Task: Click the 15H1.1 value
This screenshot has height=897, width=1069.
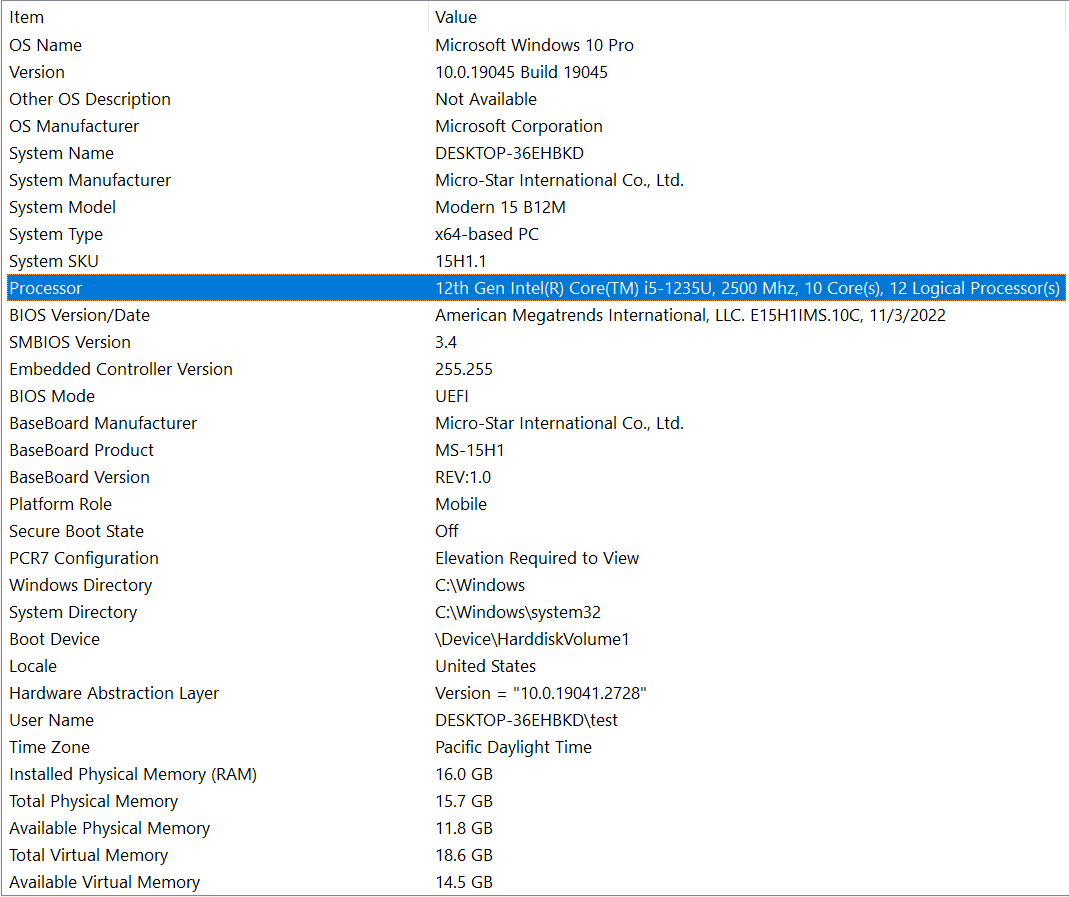Action: click(x=460, y=261)
